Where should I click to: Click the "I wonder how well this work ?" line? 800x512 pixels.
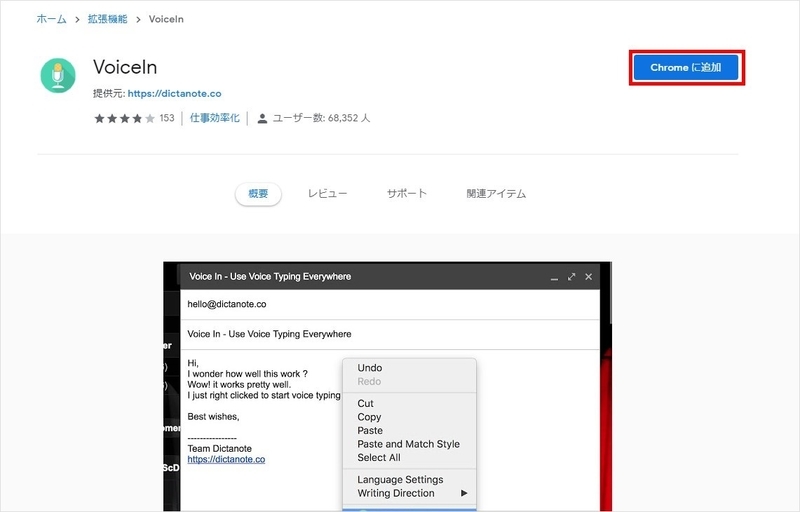point(247,374)
